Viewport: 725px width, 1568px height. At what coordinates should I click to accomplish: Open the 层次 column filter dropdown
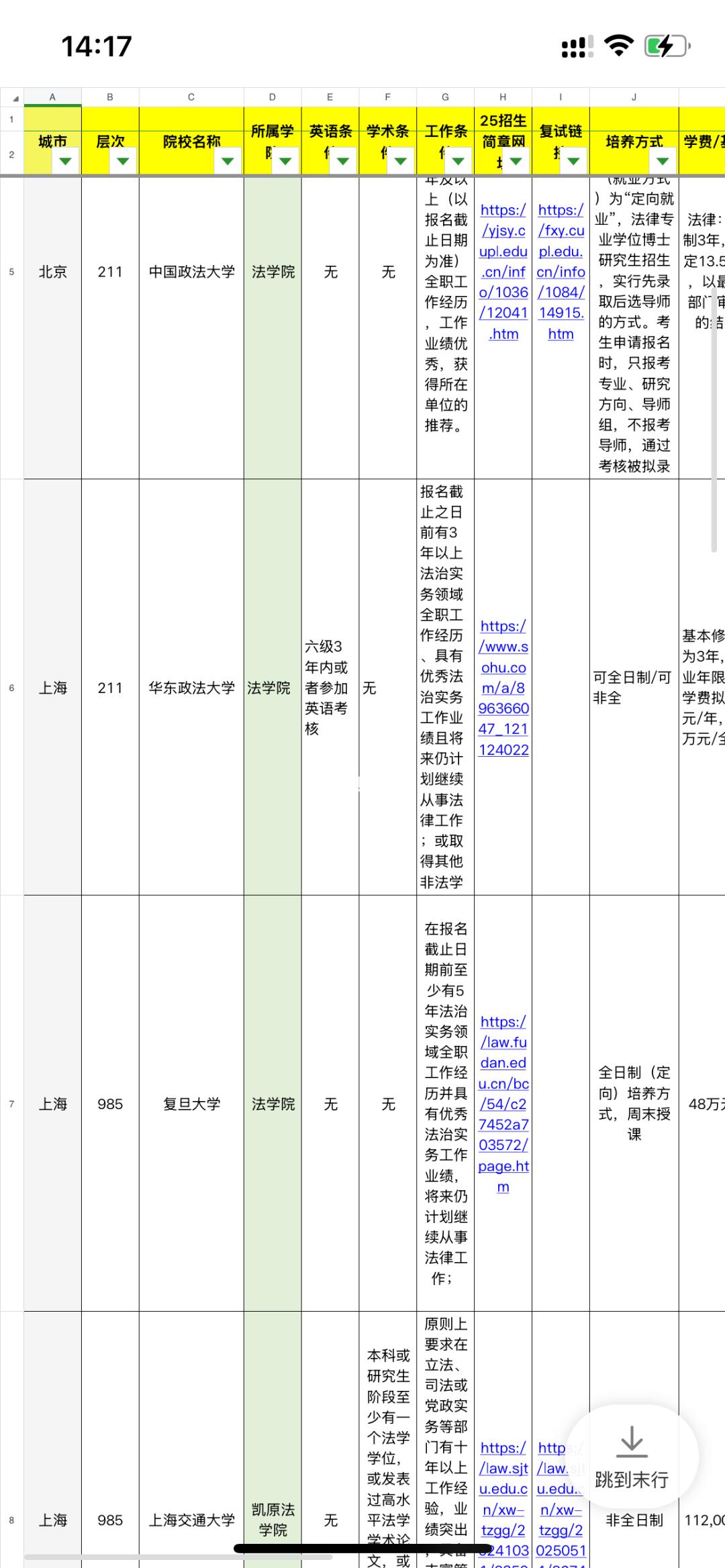(x=123, y=161)
